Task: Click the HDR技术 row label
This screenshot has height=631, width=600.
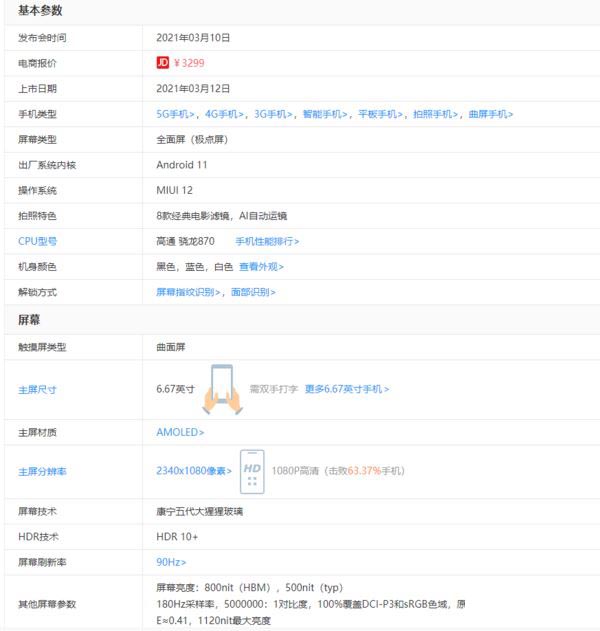Action: (38, 537)
